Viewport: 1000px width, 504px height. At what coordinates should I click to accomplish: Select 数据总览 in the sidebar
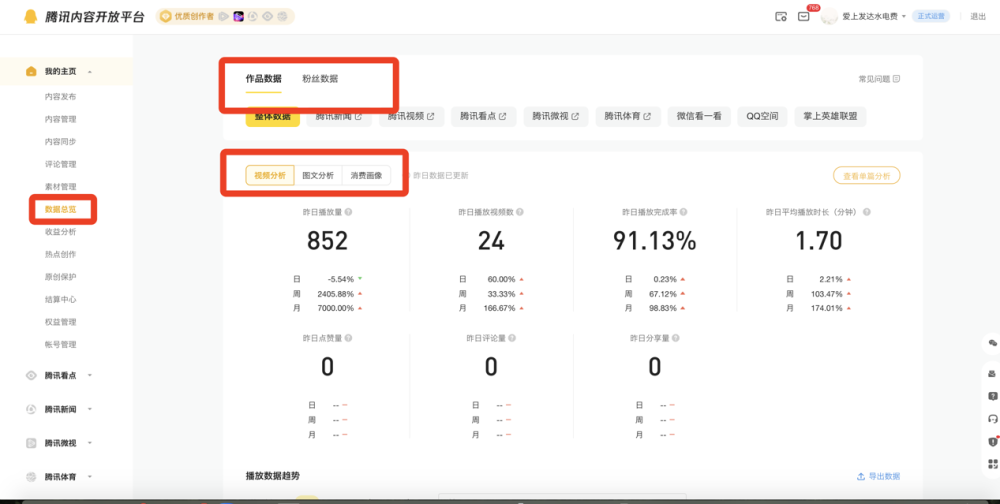point(61,209)
